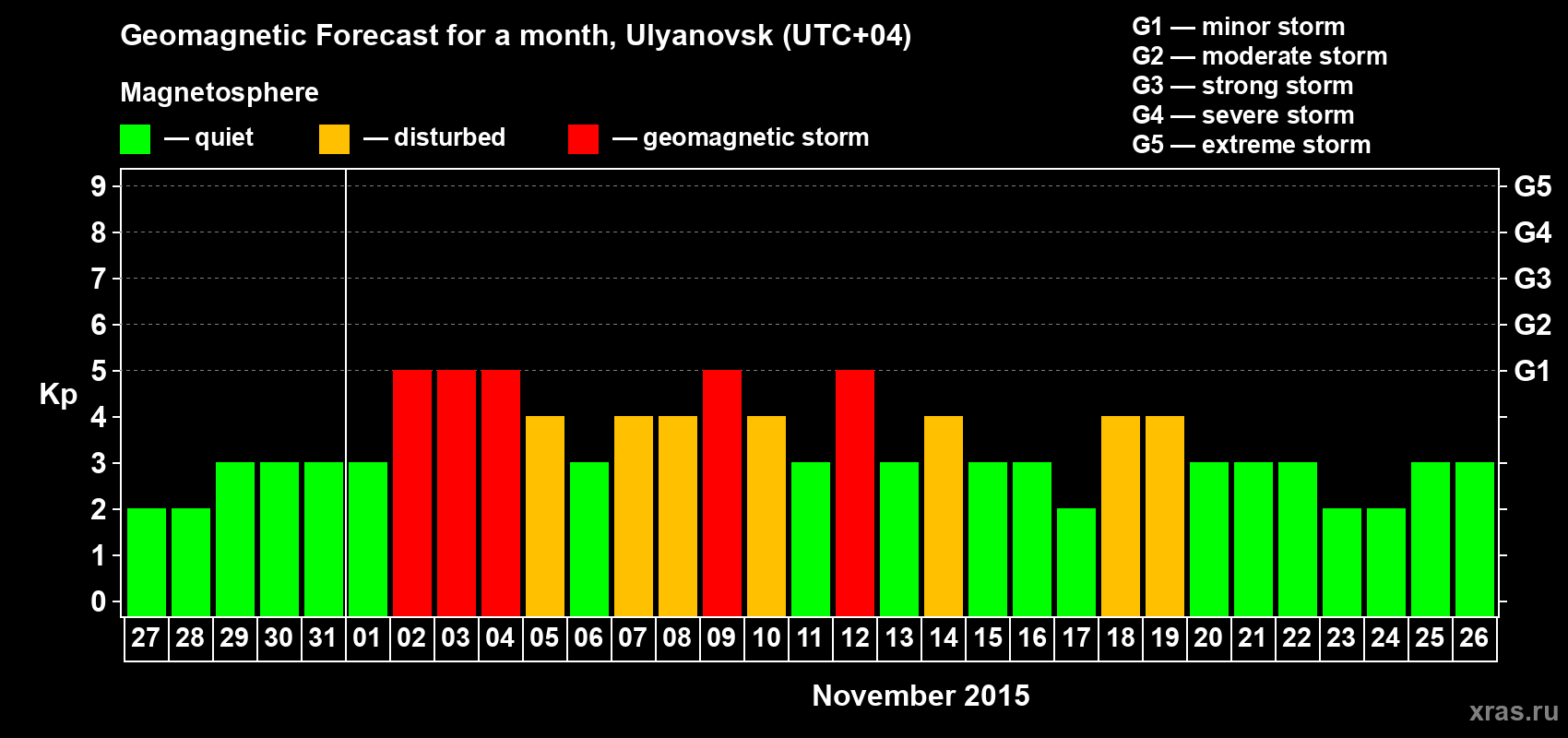Click the Kp value 9 on left axis
Image resolution: width=1568 pixels, height=738 pixels.
click(99, 186)
